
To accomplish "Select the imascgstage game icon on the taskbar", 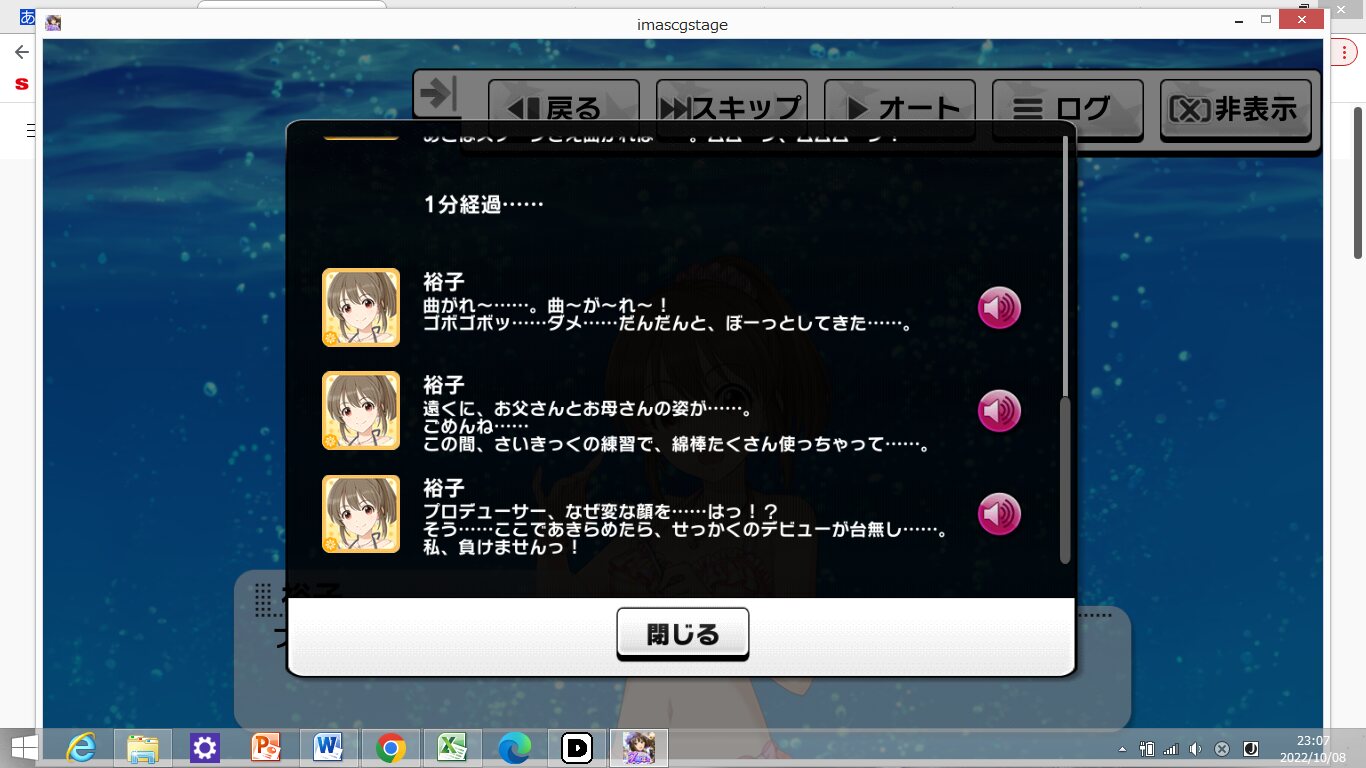I will point(639,747).
